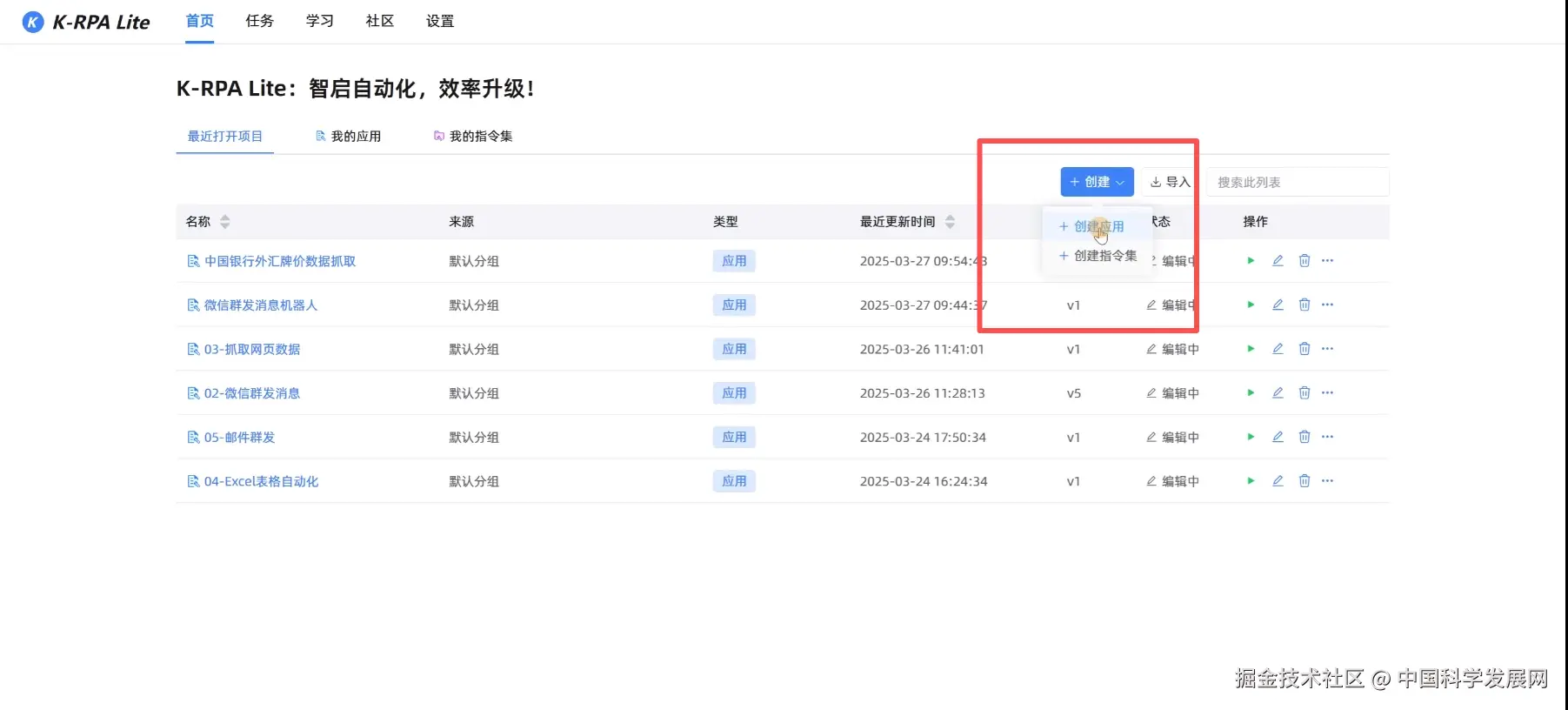1568x710 pixels.
Task: Open the 设置 navigation tab
Action: pos(440,21)
